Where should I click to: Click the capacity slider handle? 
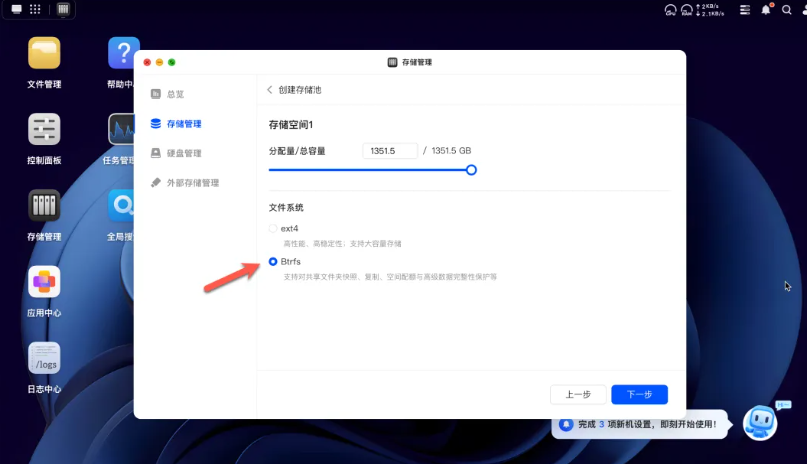click(471, 170)
